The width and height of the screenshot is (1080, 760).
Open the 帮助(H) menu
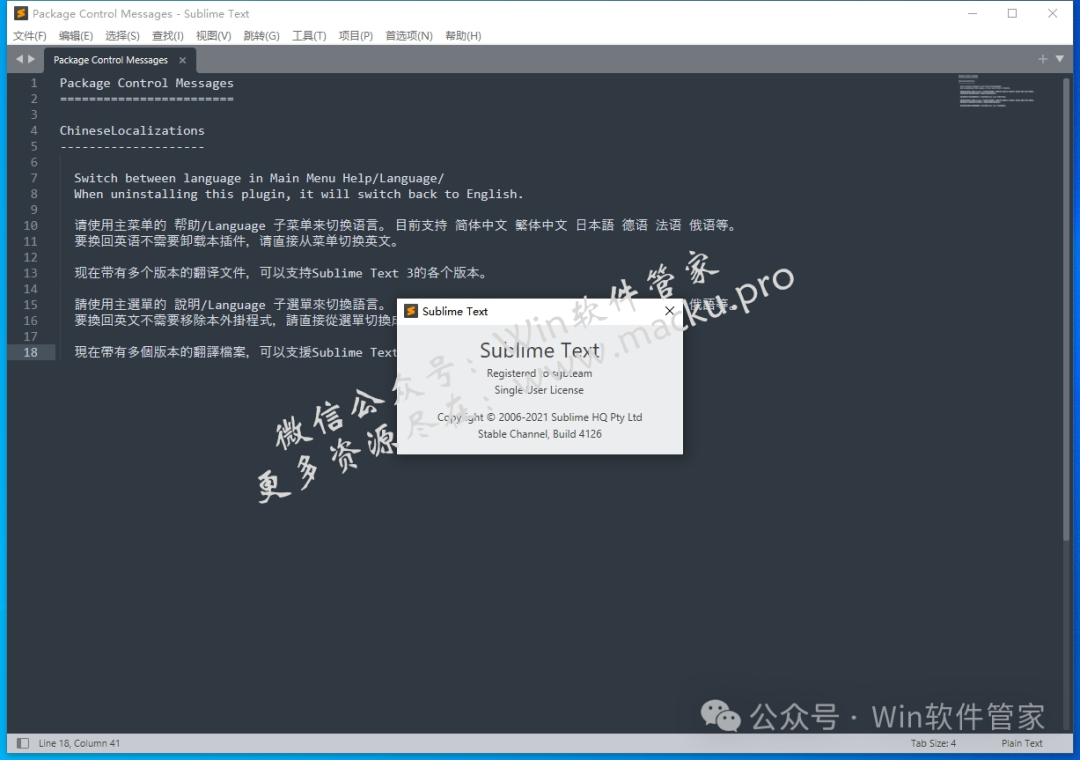463,36
